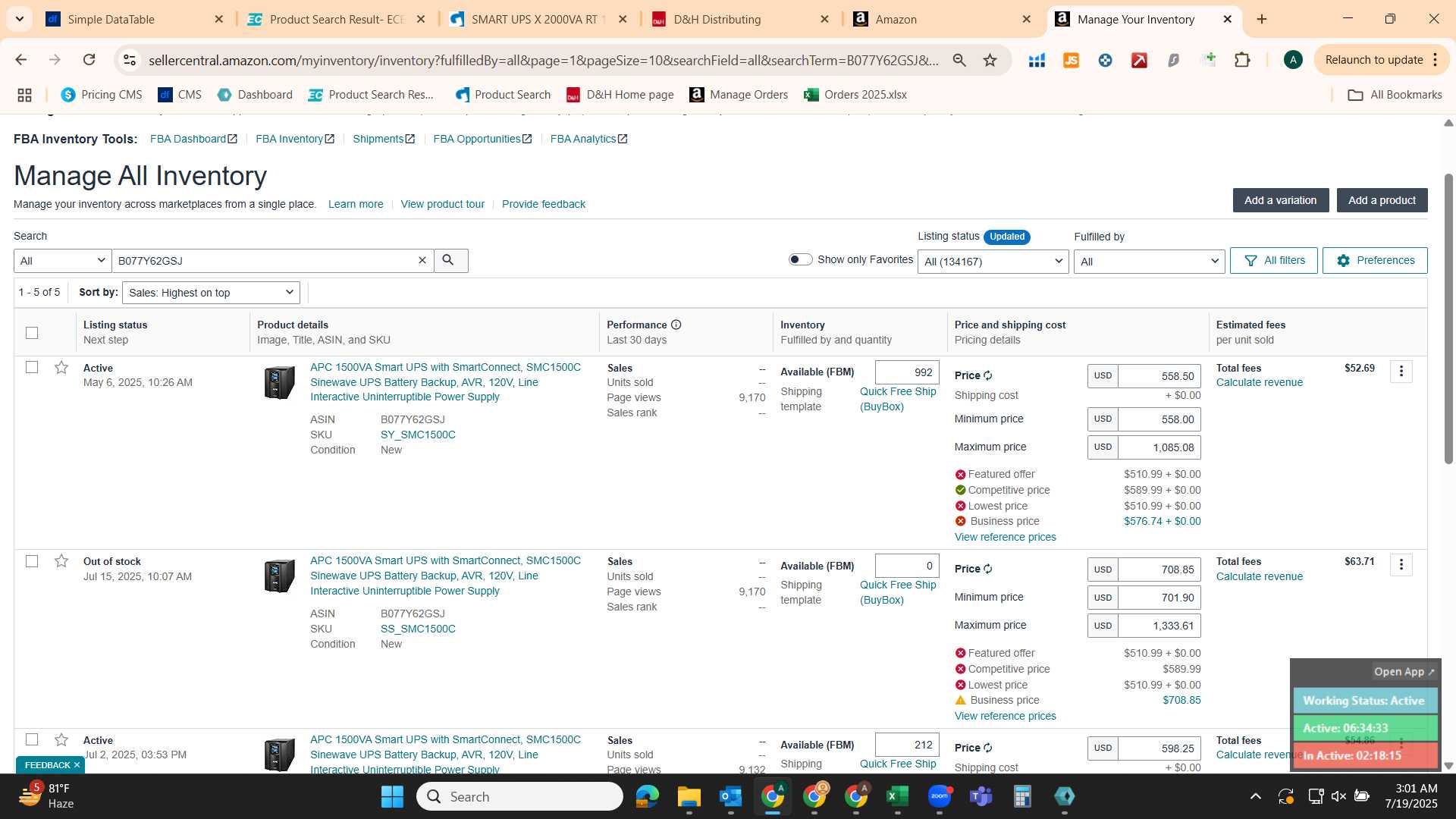Click the zoom magnifier in address bar
Screen dimensions: 1456x819
(x=959, y=60)
